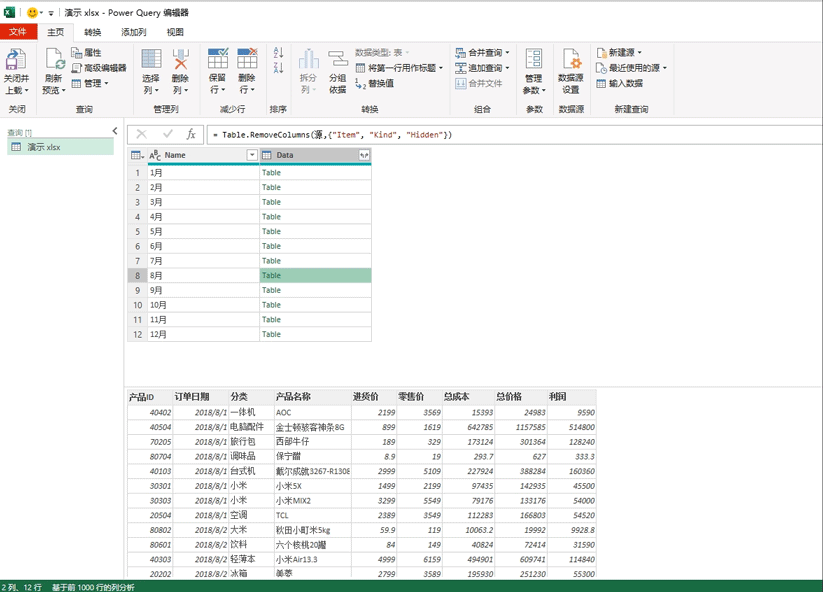
Task: Sort ascending with the A-Z icon
Action: pos(278,52)
